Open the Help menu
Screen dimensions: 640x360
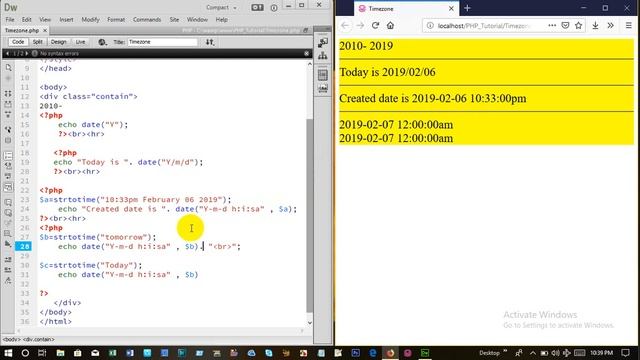pos(221,20)
